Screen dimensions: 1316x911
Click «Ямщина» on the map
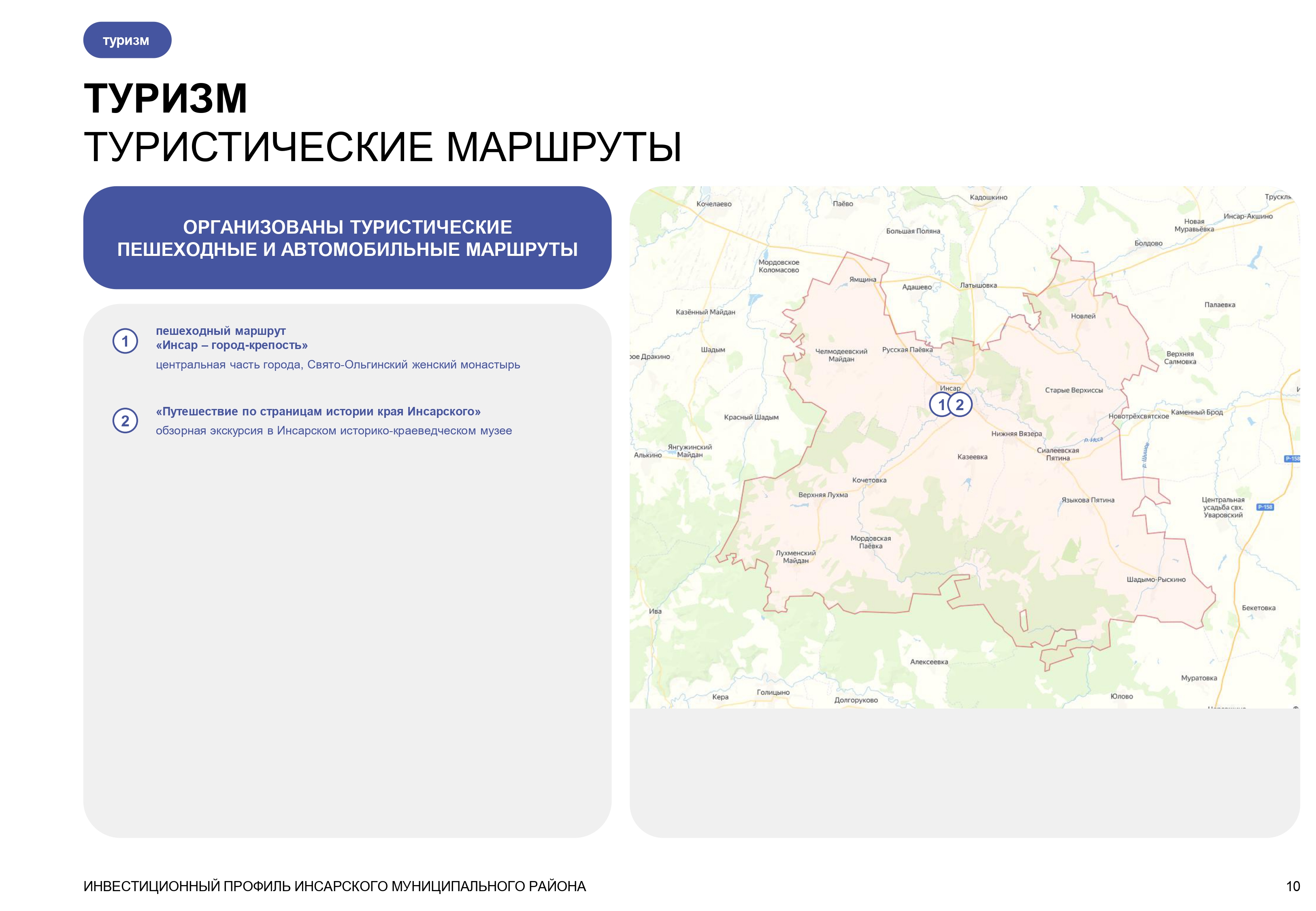[862, 280]
